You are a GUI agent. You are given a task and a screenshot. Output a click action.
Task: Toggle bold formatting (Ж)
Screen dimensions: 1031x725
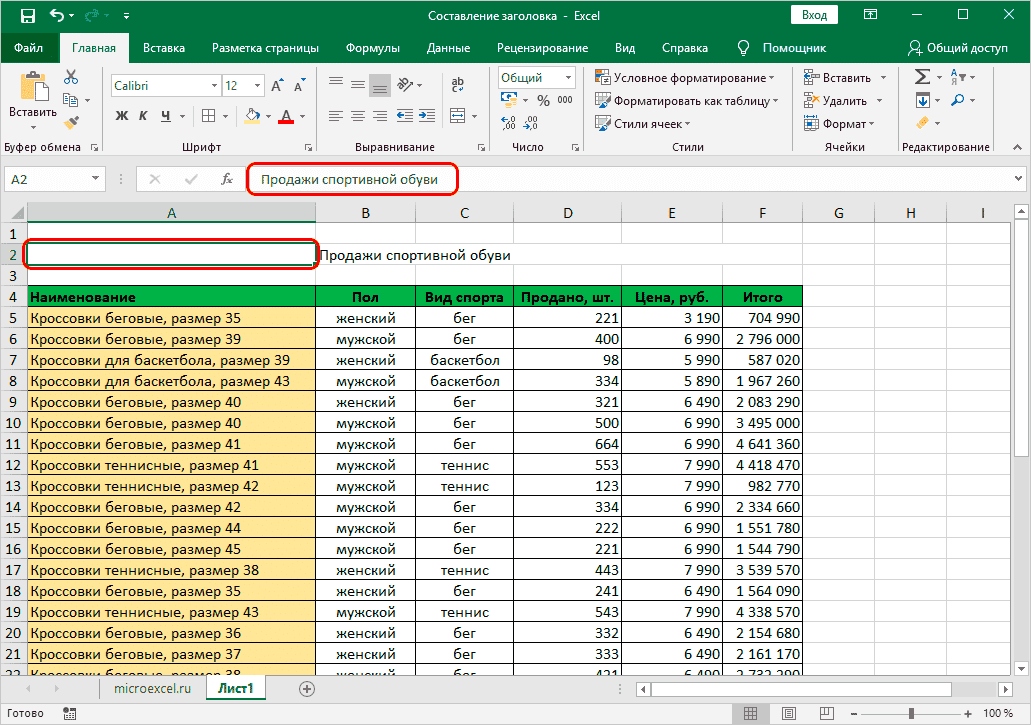tap(123, 115)
